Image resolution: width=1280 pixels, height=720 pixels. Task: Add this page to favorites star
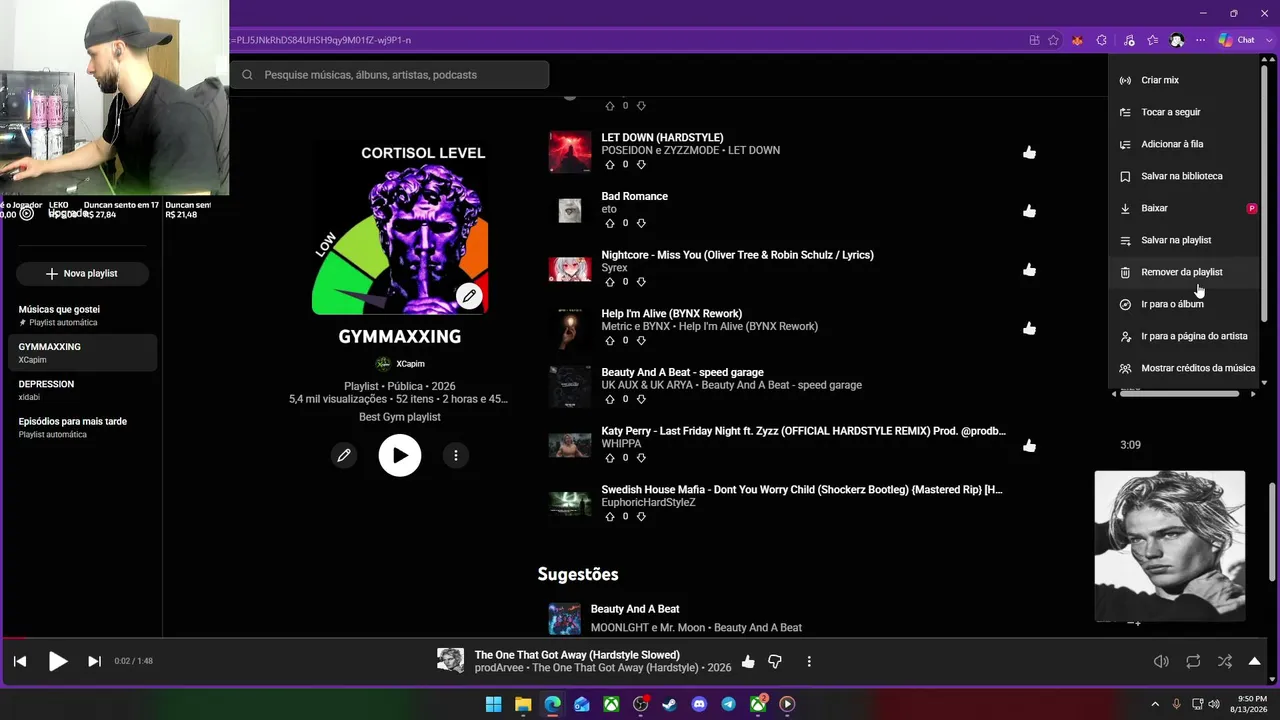1054,40
